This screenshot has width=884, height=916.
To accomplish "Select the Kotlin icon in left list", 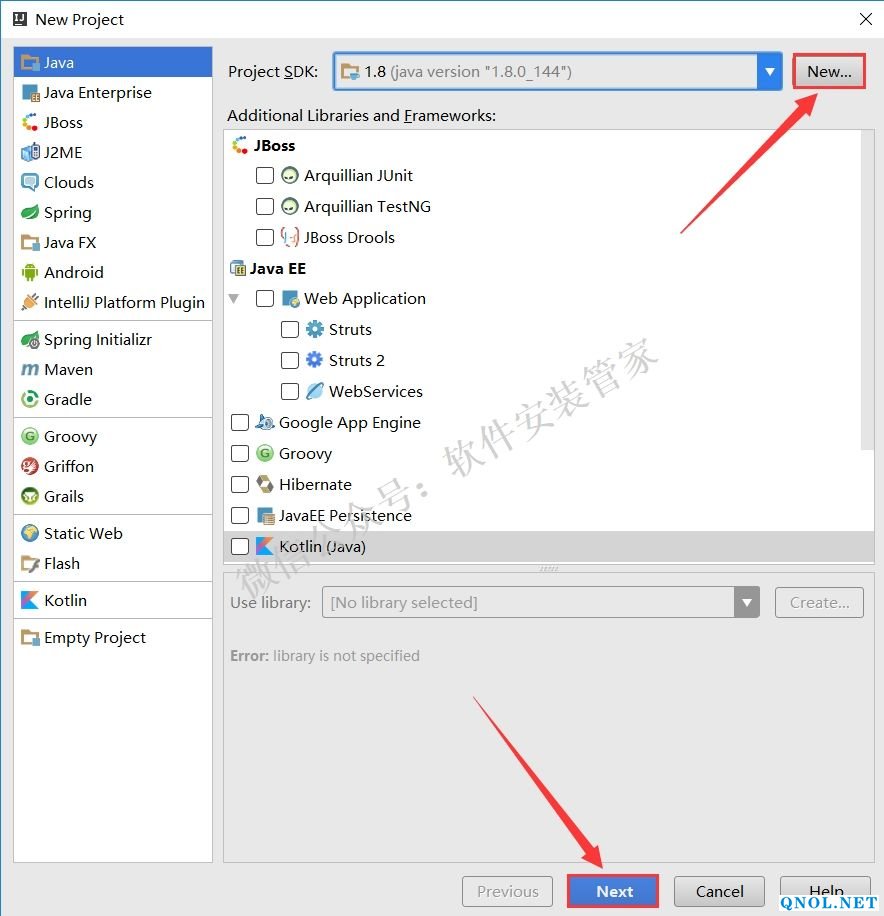I will (29, 600).
